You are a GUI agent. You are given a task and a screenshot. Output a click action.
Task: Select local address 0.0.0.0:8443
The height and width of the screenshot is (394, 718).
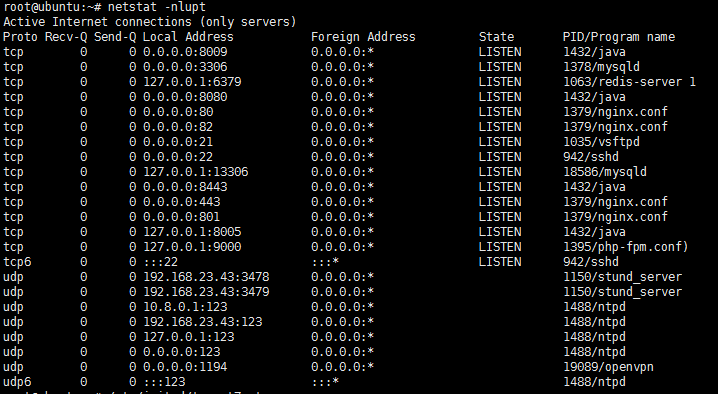(185, 187)
